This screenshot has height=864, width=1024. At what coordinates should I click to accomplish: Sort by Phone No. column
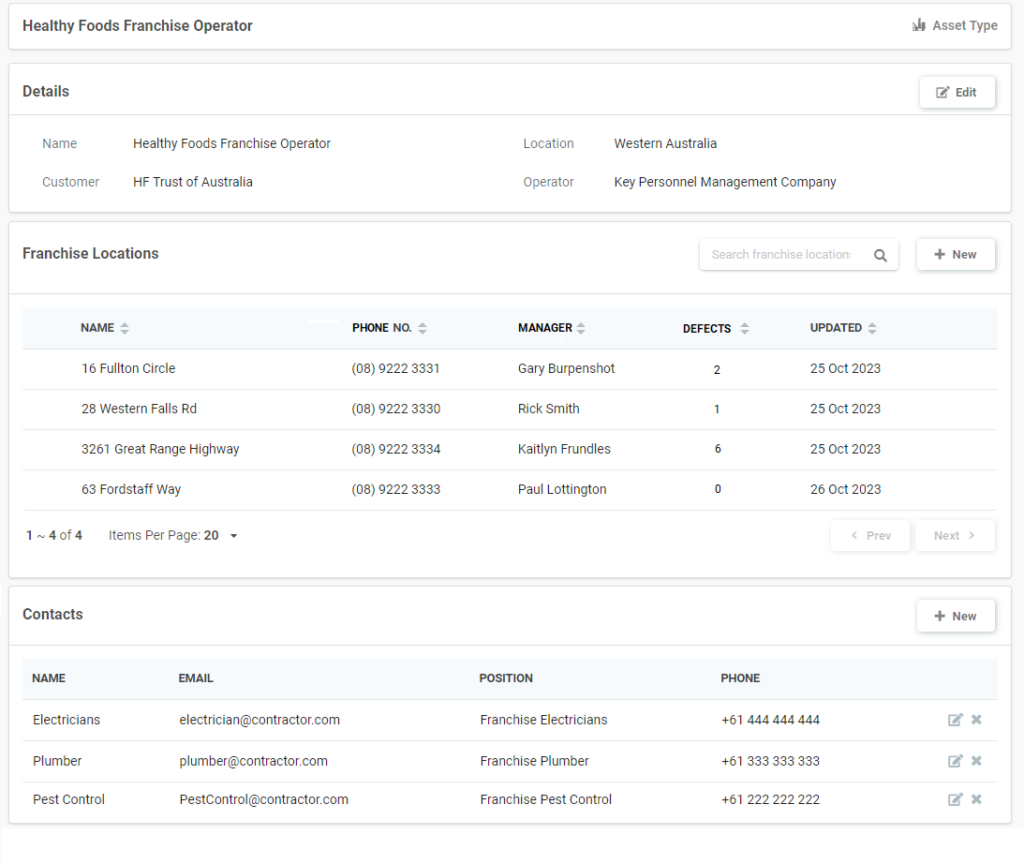click(422, 328)
